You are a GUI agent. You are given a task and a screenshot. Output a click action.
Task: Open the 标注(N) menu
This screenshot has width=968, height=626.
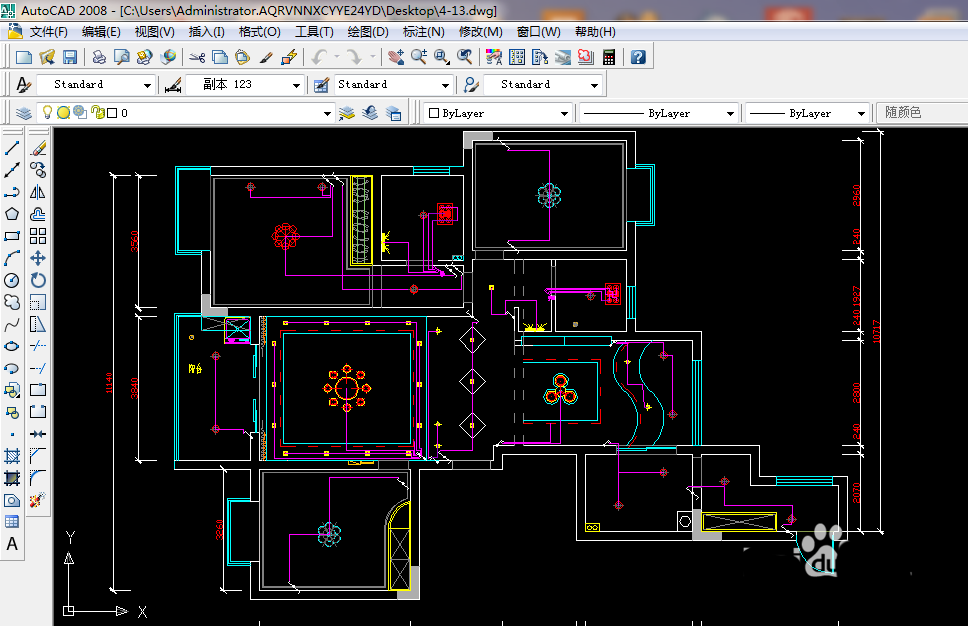coord(423,32)
